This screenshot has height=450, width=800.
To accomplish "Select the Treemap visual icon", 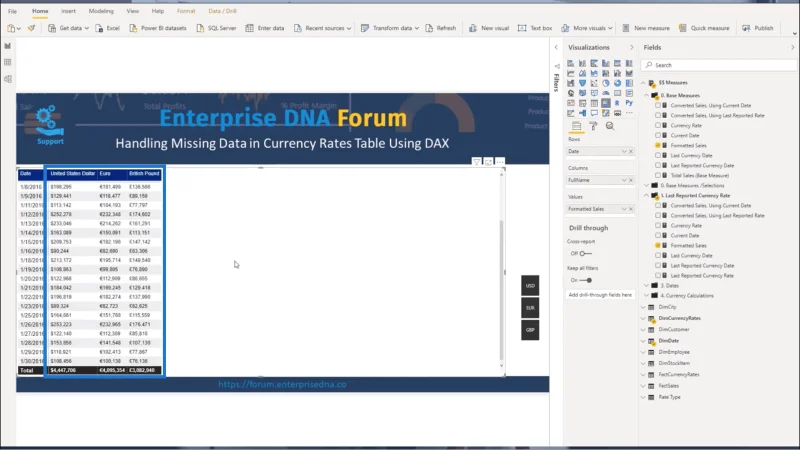I will pyautogui.click(x=629, y=83).
